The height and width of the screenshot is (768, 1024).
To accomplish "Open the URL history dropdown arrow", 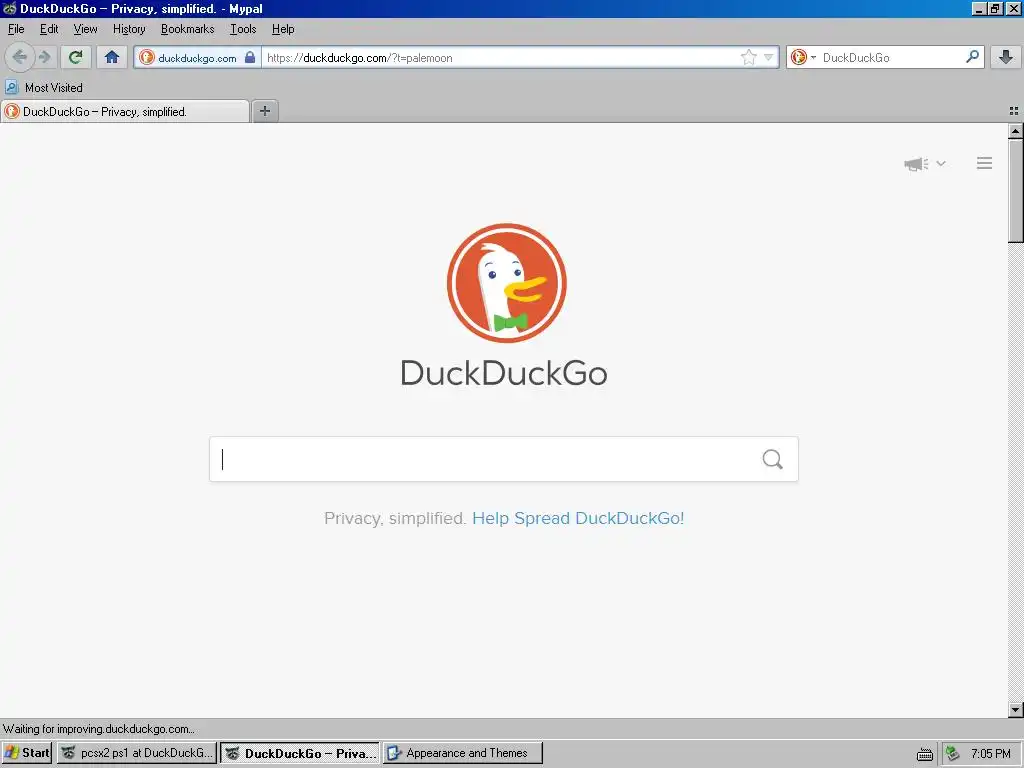I will [769, 57].
